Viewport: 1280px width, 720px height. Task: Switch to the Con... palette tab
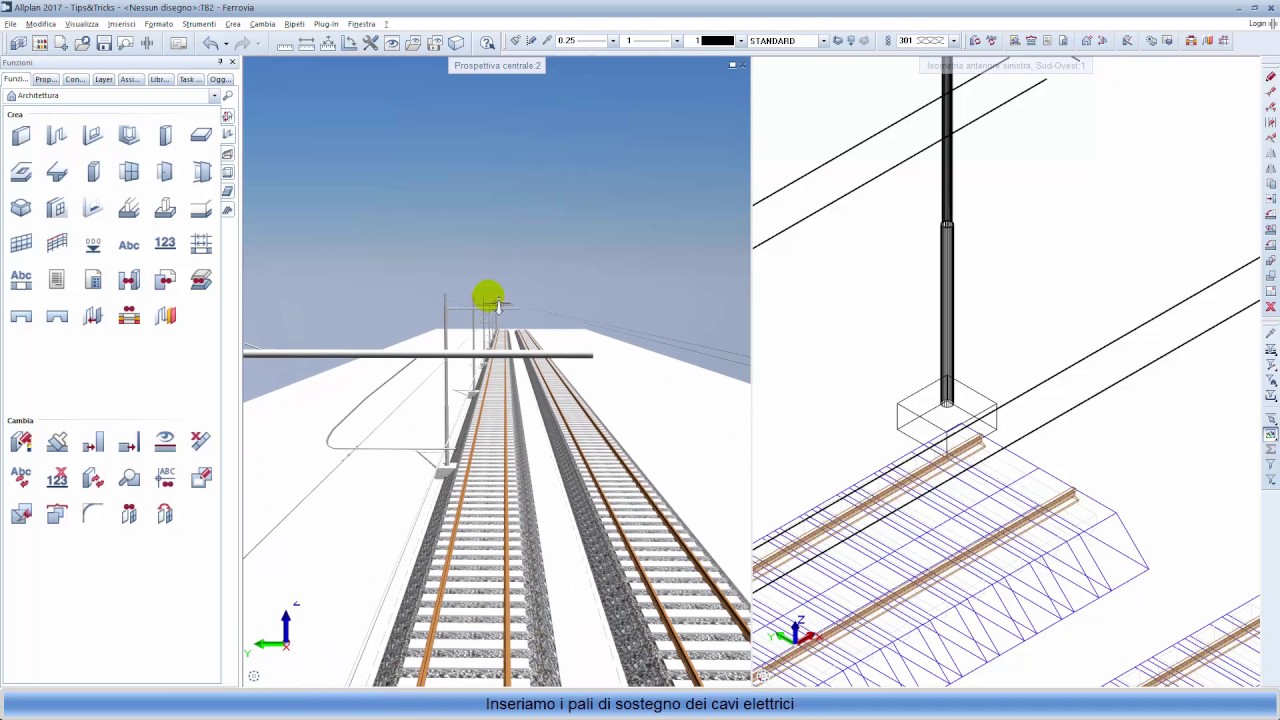(75, 79)
